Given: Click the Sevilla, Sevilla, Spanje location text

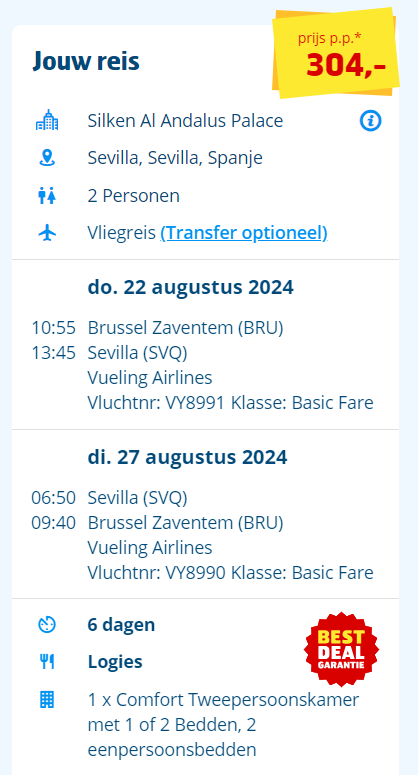Looking at the screenshot, I should [175, 158].
